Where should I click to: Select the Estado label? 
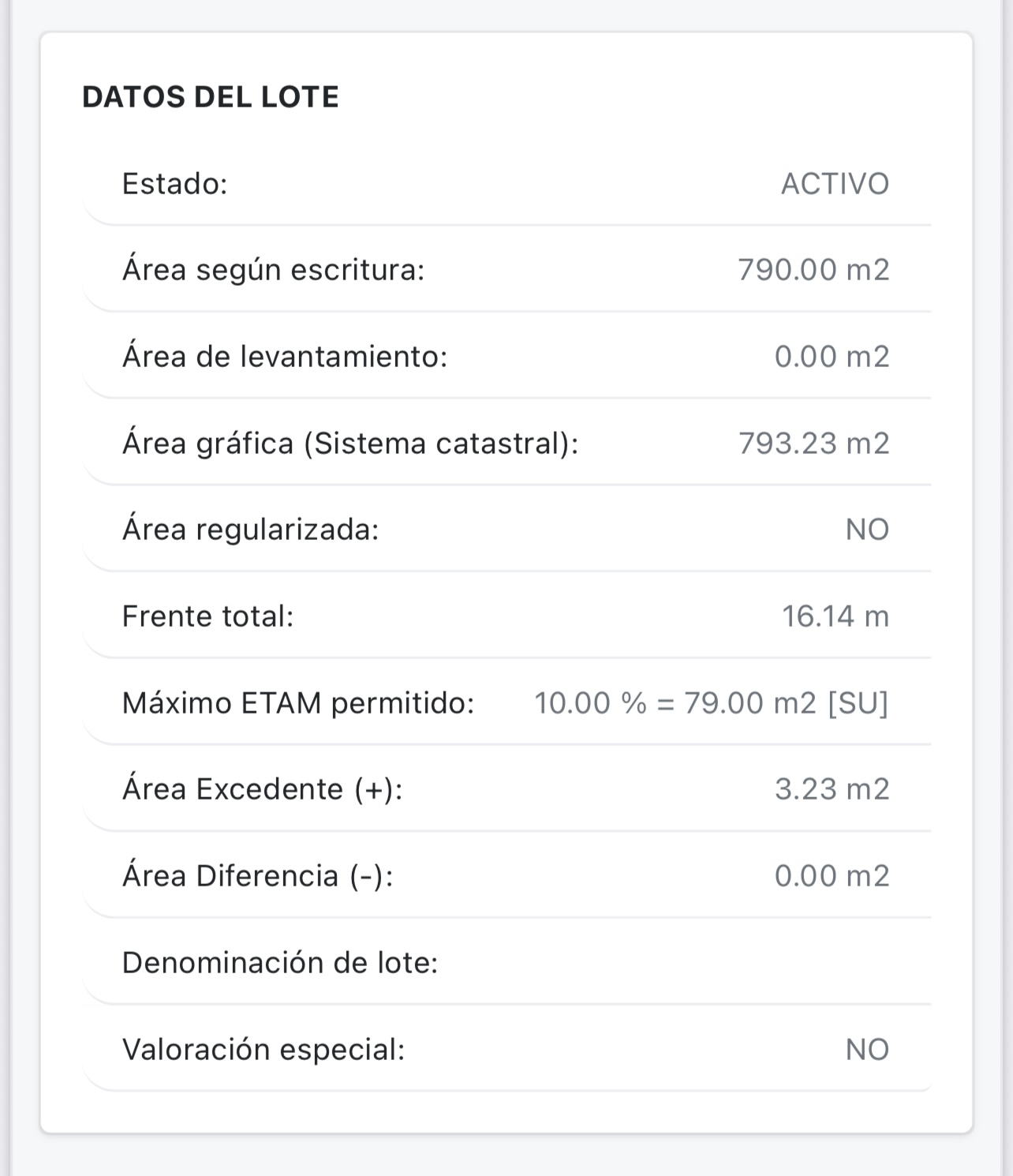tap(174, 184)
